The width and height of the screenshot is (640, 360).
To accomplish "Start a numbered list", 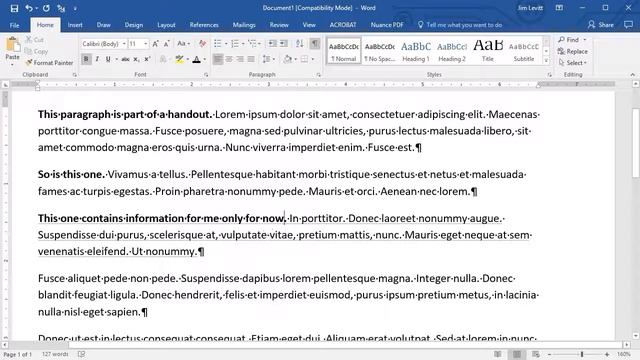I will pos(235,44).
